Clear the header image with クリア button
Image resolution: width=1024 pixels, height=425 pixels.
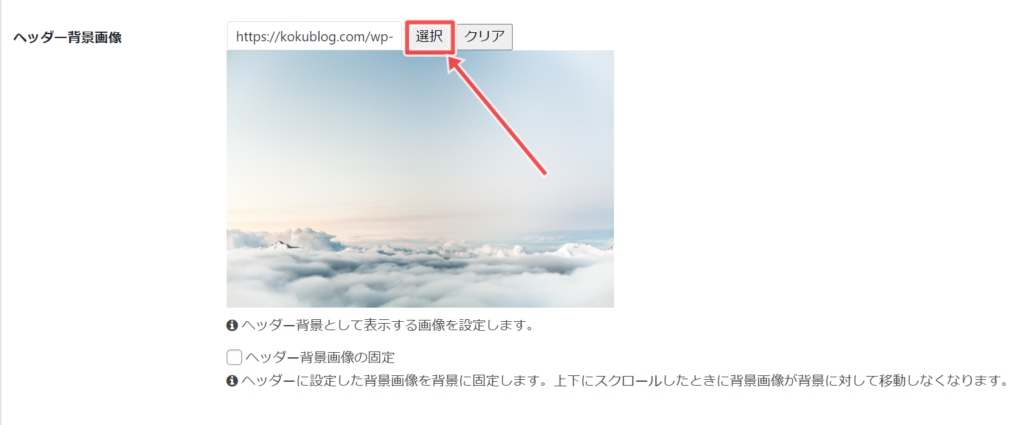click(485, 37)
